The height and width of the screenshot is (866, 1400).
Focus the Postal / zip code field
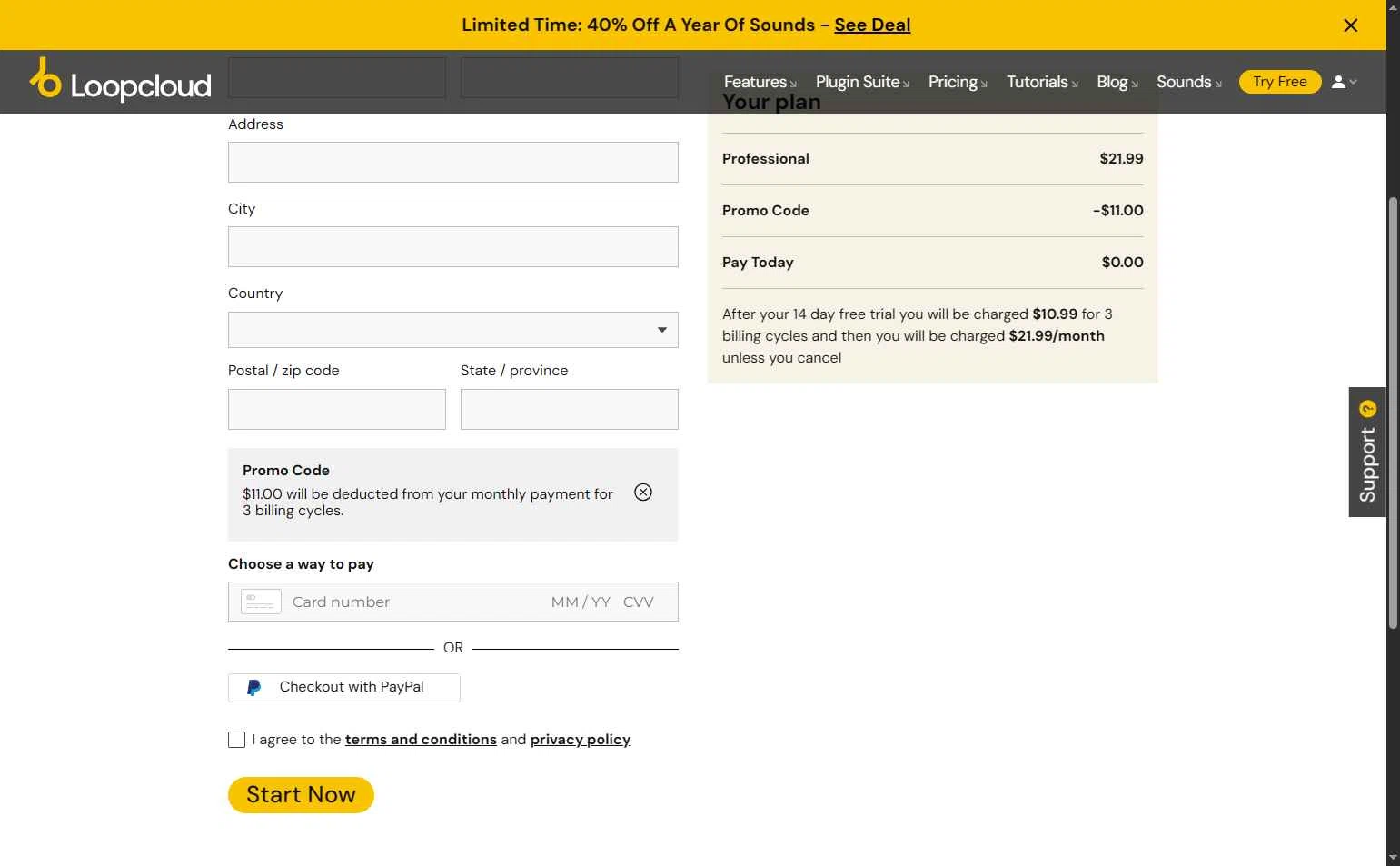(337, 409)
